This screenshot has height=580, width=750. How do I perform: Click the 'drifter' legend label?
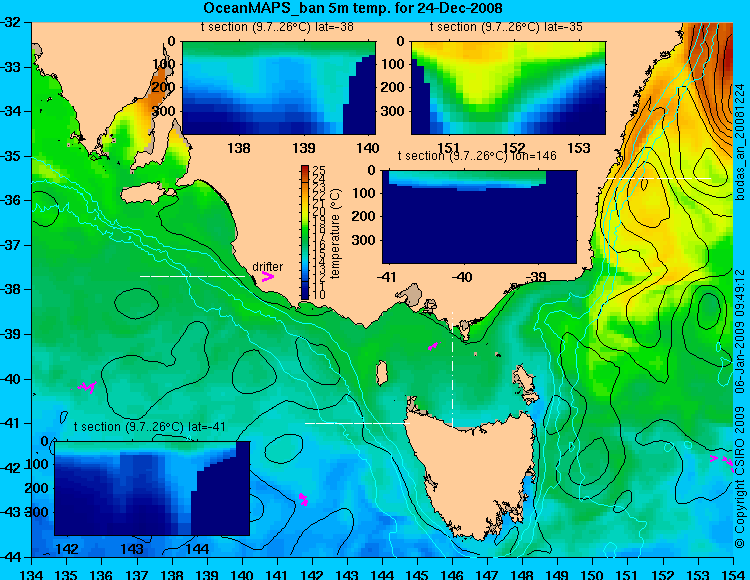tap(267, 267)
